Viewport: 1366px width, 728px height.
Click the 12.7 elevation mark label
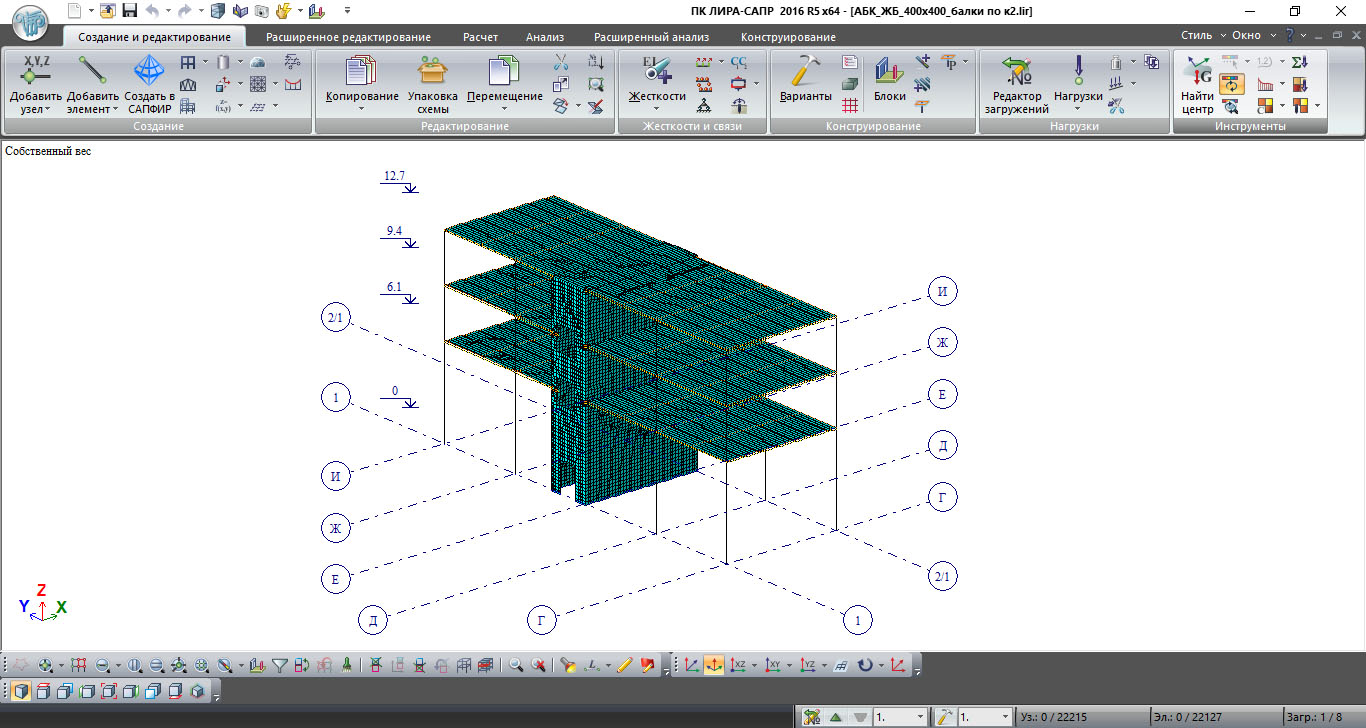click(394, 176)
